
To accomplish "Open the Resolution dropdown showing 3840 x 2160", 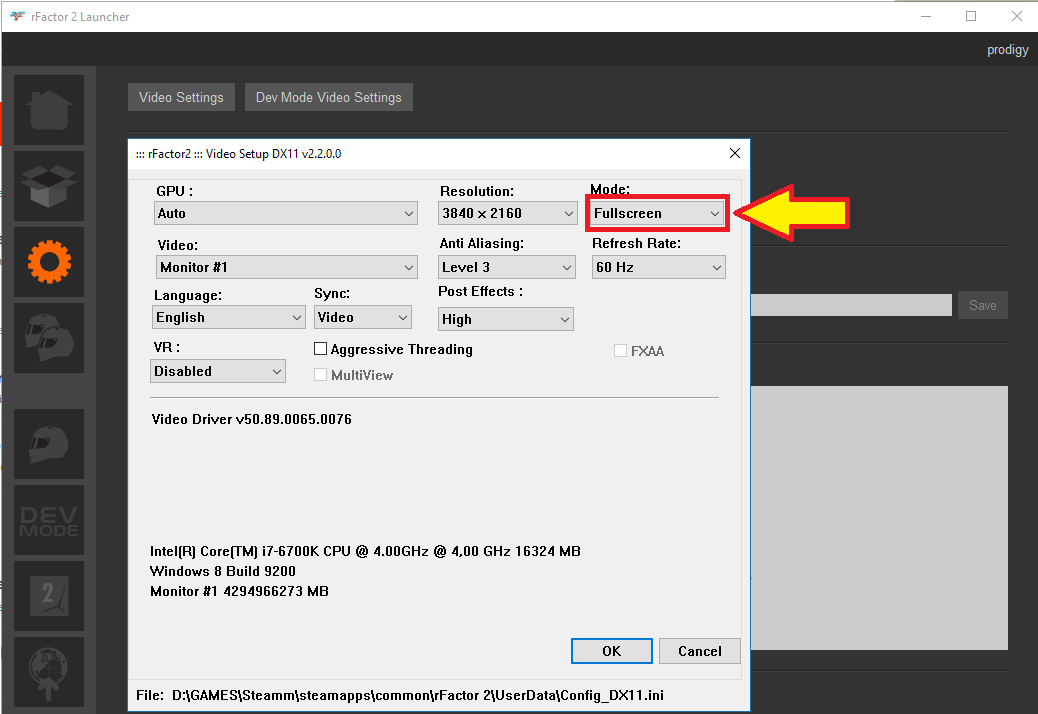I will tap(508, 213).
